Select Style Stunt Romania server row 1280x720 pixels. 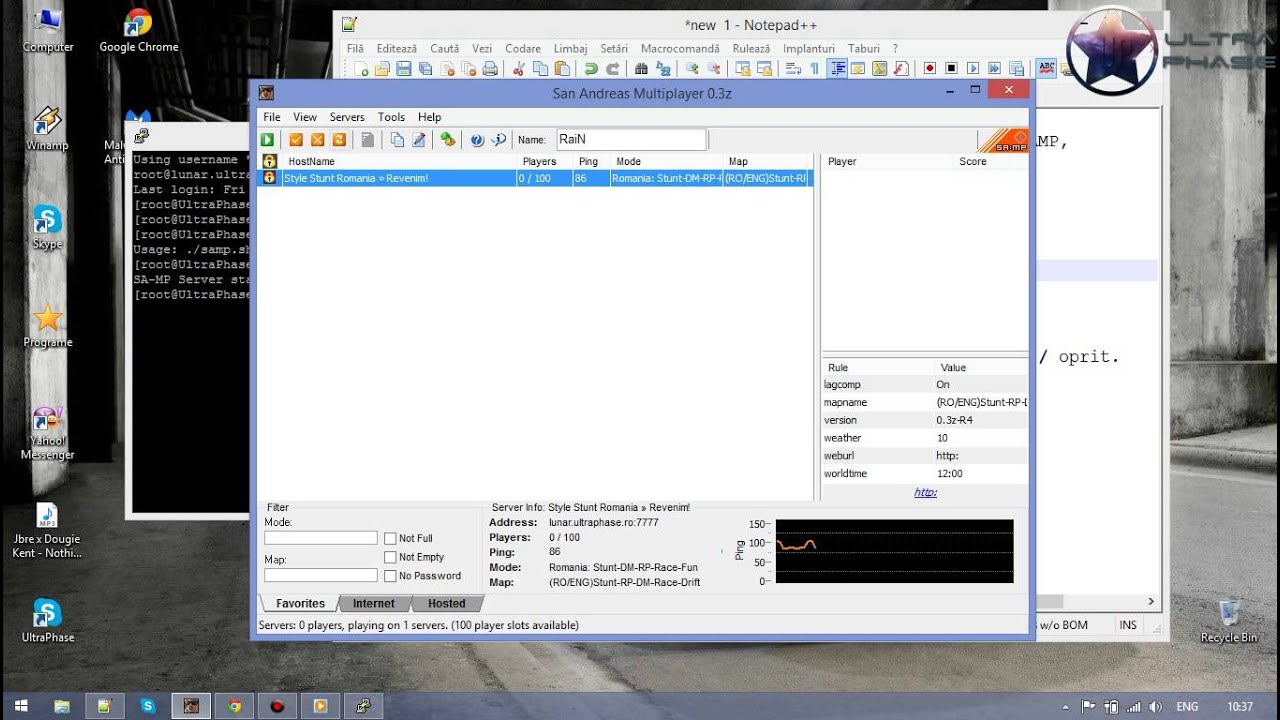[x=535, y=178]
